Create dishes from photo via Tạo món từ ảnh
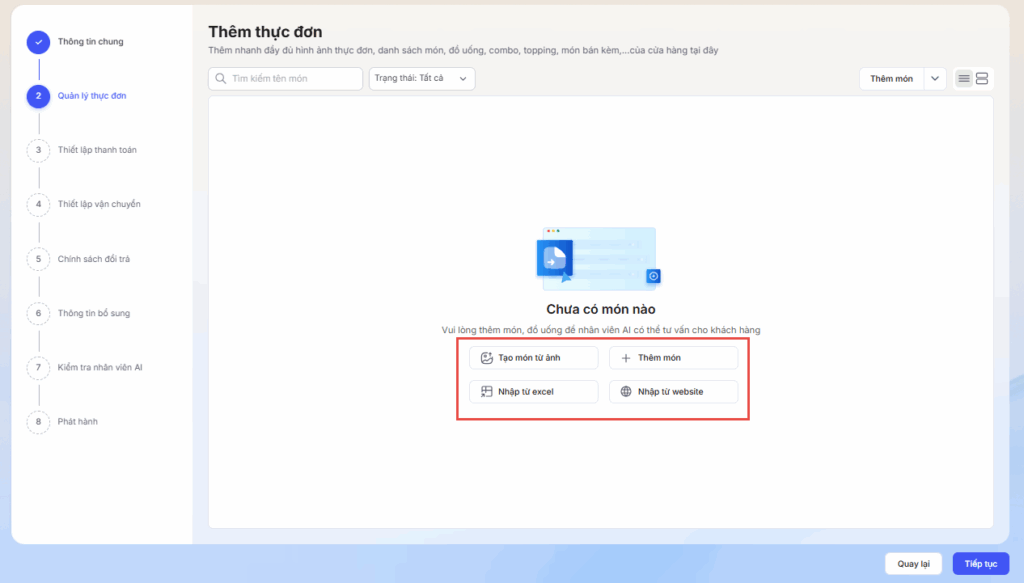 tap(533, 358)
